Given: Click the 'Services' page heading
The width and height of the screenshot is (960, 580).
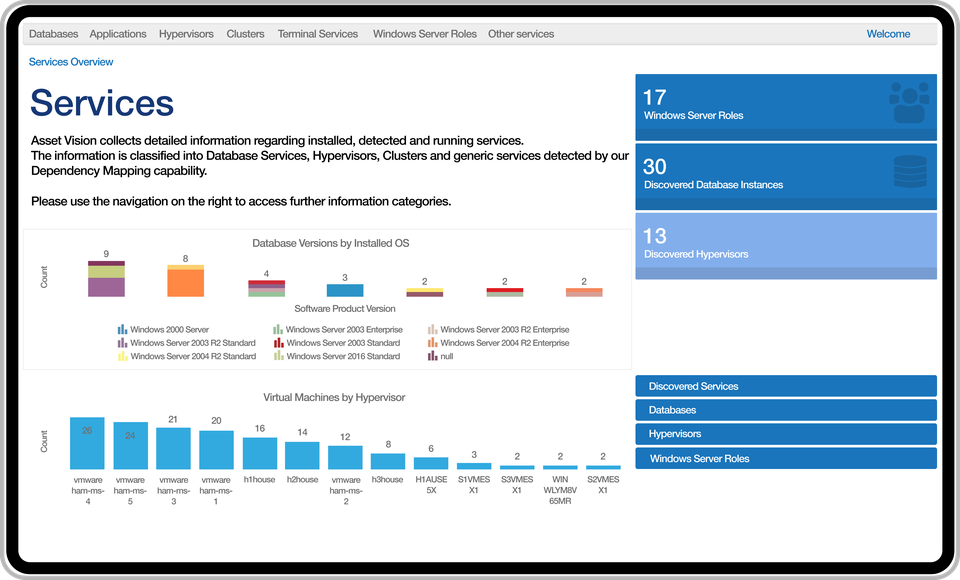Looking at the screenshot, I should click(102, 102).
